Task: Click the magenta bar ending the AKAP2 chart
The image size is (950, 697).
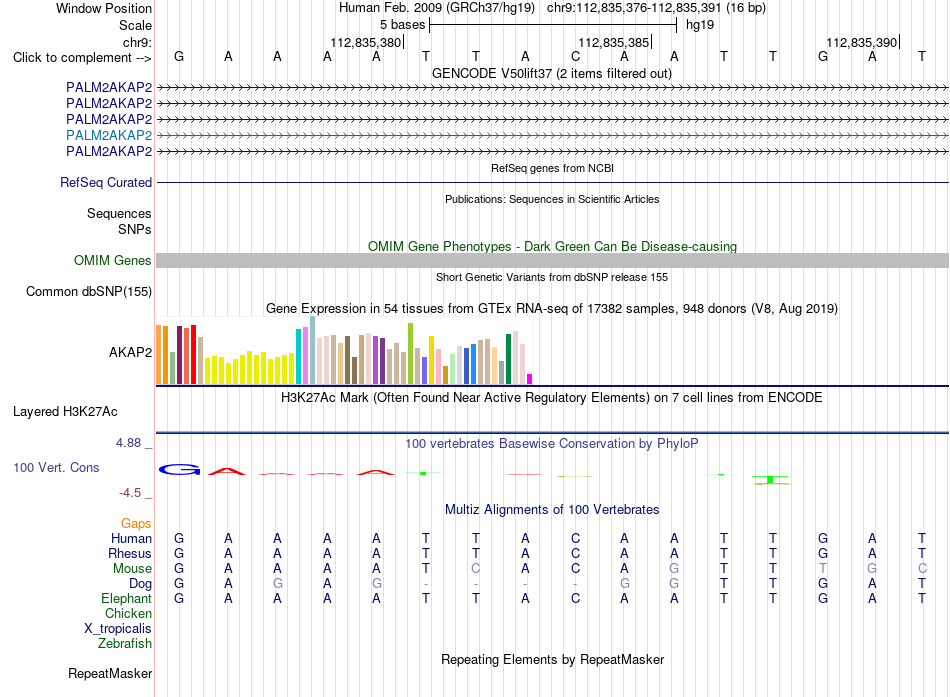Action: click(530, 379)
